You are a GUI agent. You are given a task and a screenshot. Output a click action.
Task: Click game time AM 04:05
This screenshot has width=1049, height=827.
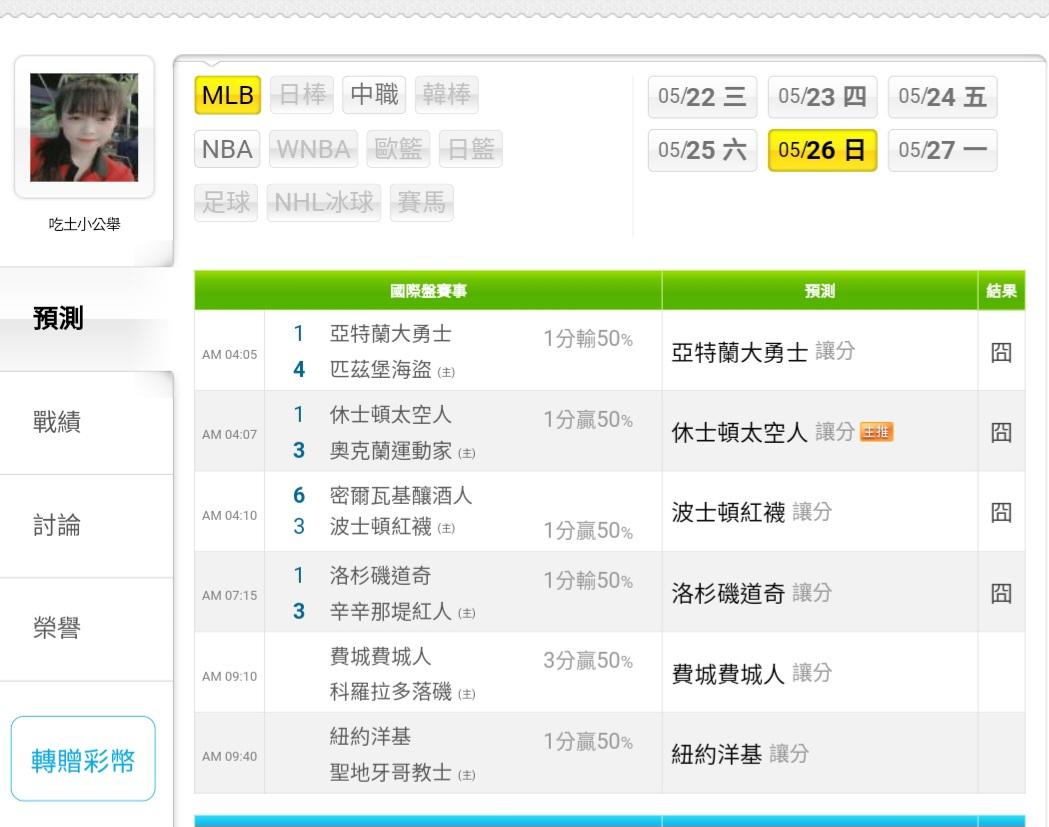229,355
